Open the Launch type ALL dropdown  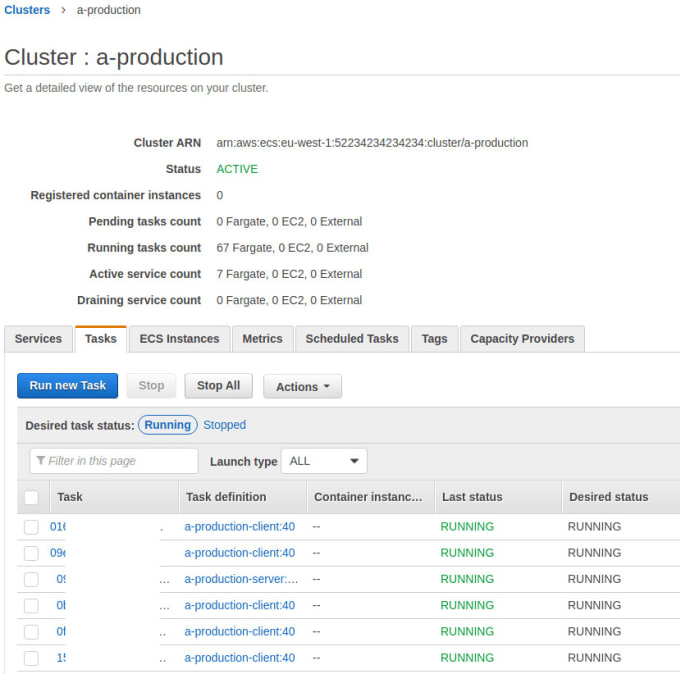(x=324, y=461)
